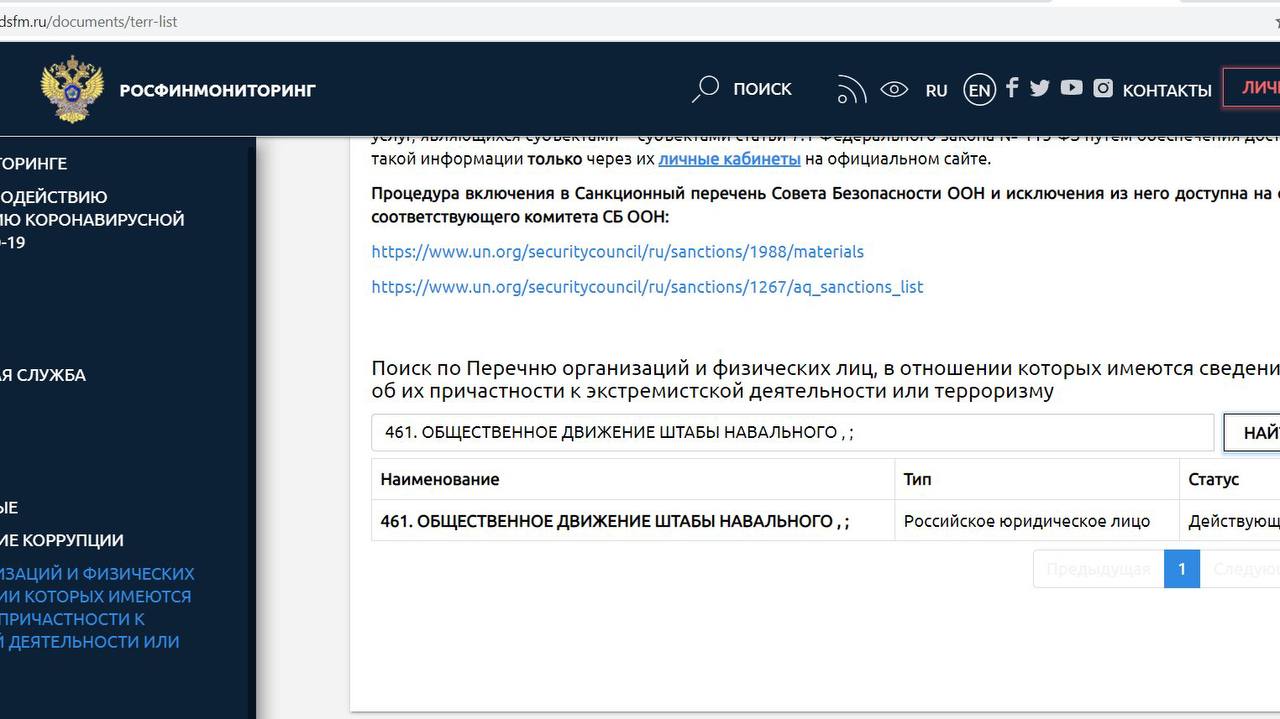
Task: Sort by the Наименование column header
Action: (633, 479)
